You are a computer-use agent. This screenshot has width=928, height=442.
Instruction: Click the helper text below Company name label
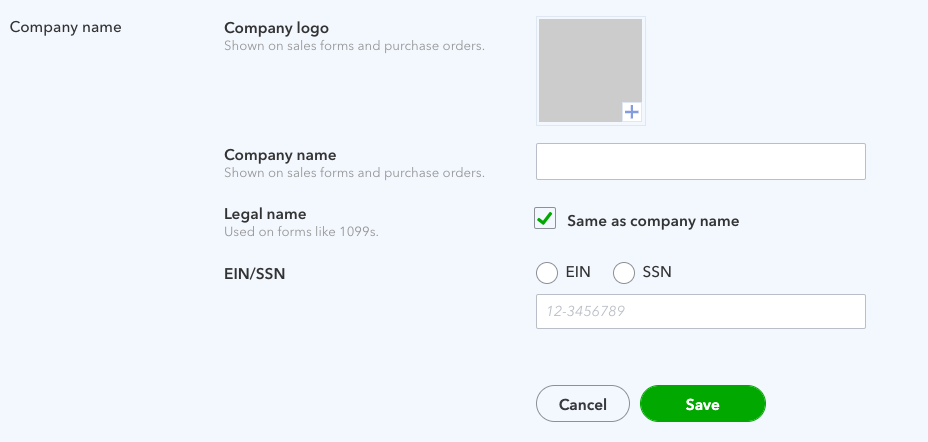(x=354, y=172)
